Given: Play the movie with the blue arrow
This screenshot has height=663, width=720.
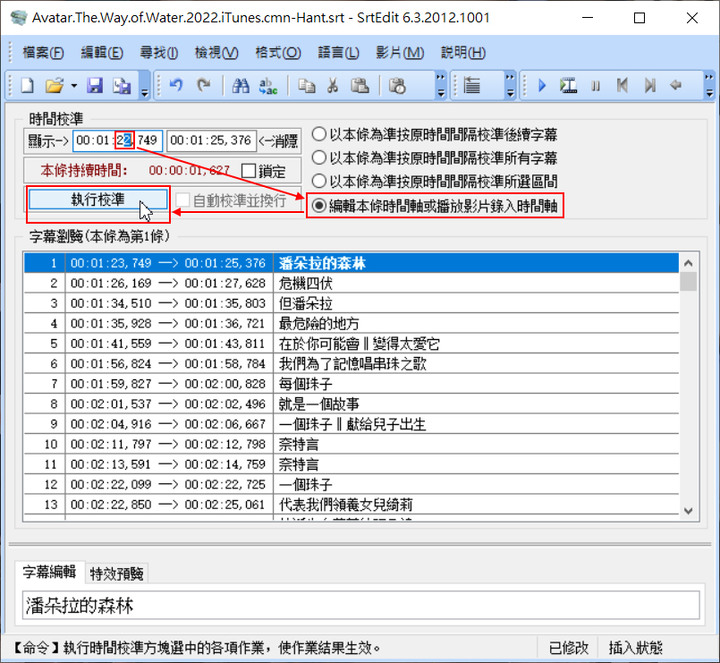Looking at the screenshot, I should (x=542, y=85).
